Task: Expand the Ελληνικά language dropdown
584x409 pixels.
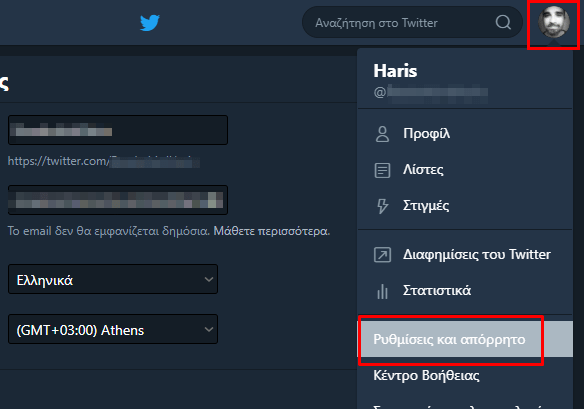Action: (x=113, y=279)
